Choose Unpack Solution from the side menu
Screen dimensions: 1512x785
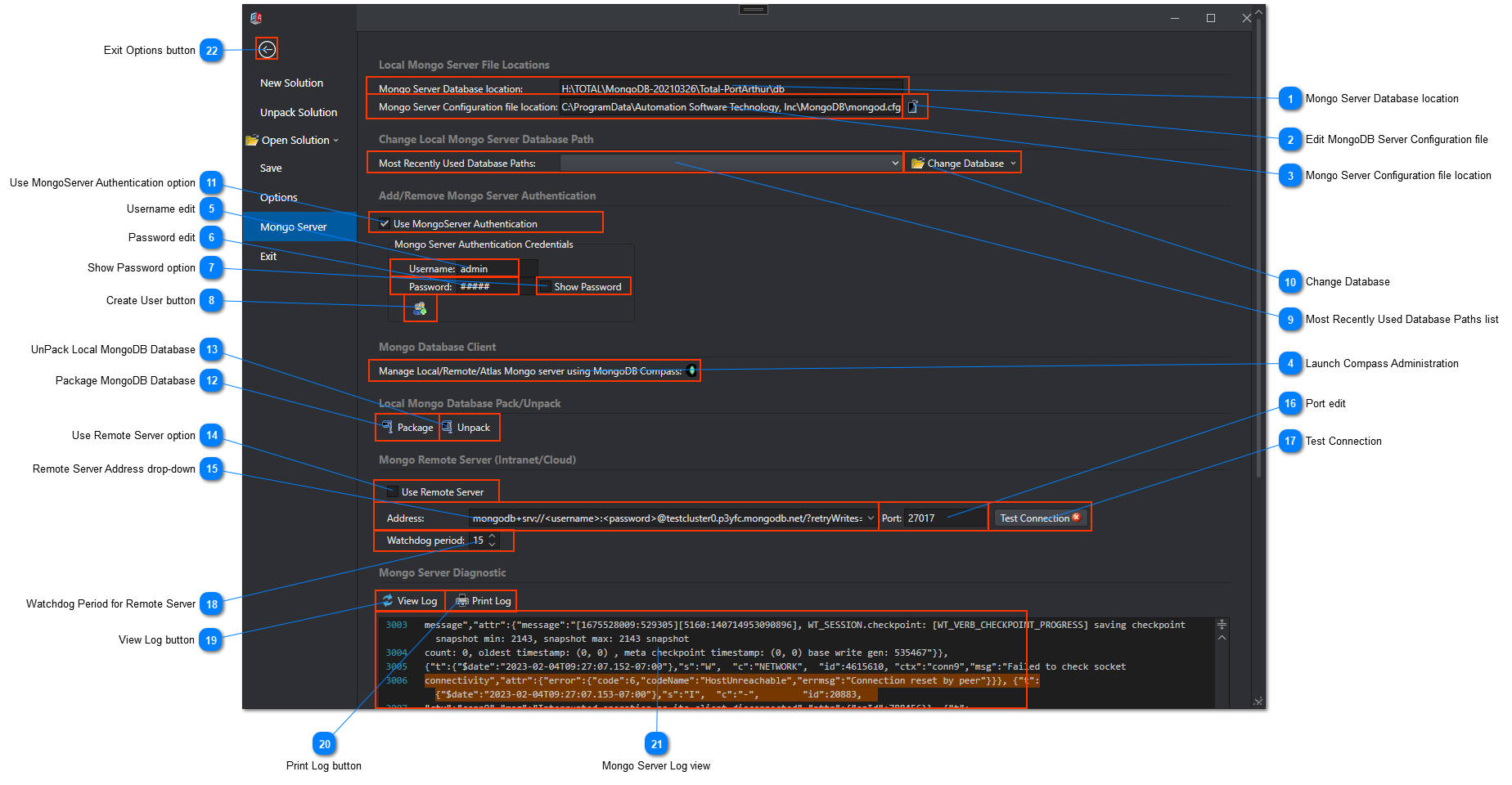pos(299,112)
